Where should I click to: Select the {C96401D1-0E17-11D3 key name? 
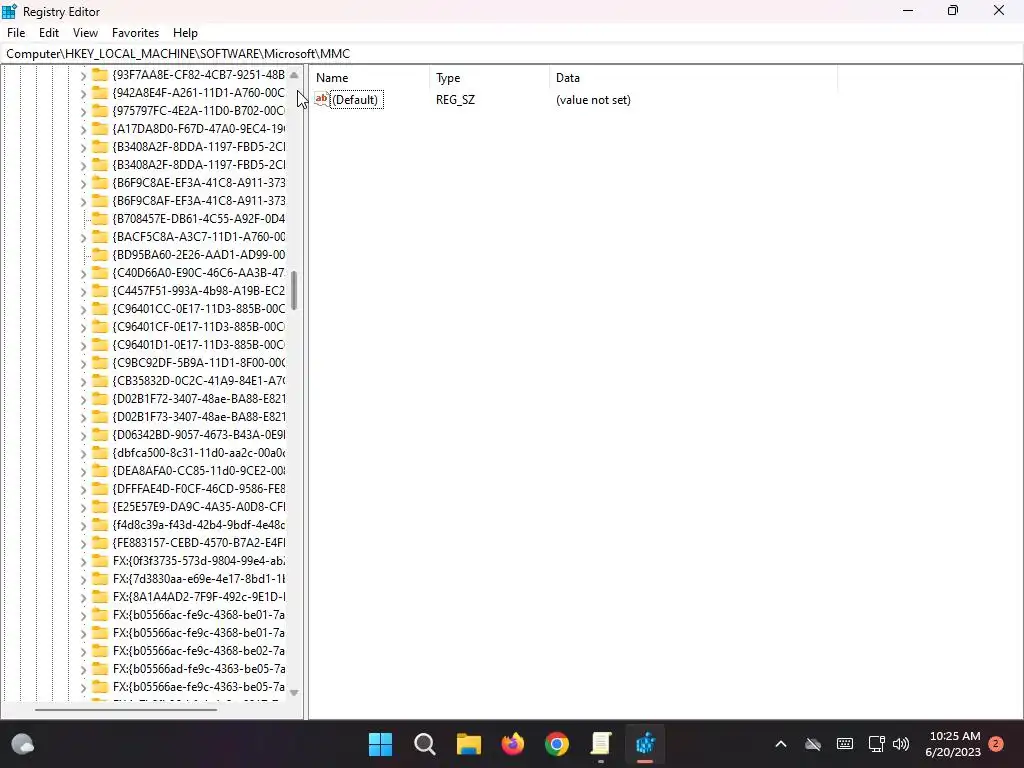click(x=199, y=345)
